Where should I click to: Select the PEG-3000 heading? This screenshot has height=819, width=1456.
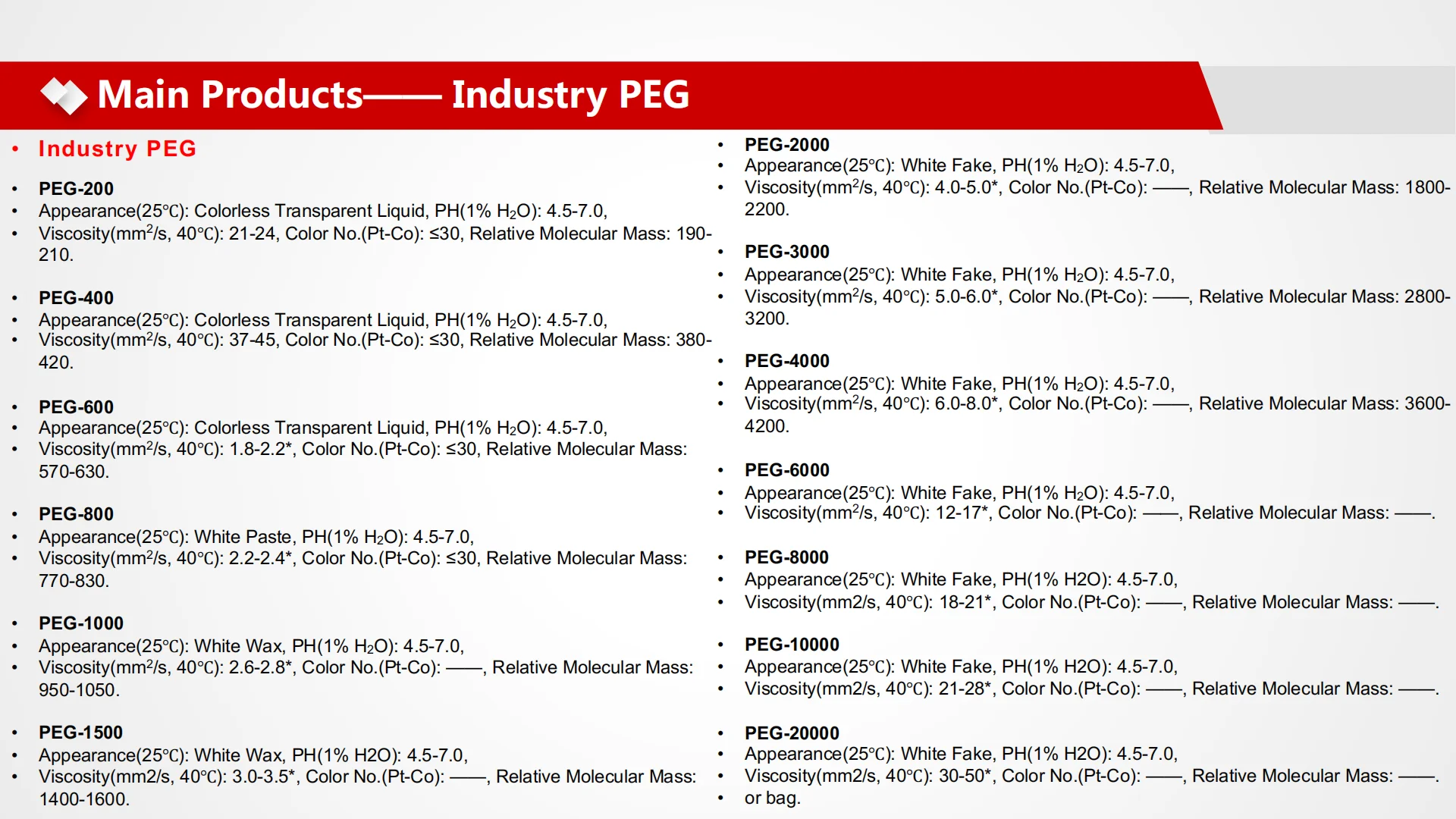786,251
